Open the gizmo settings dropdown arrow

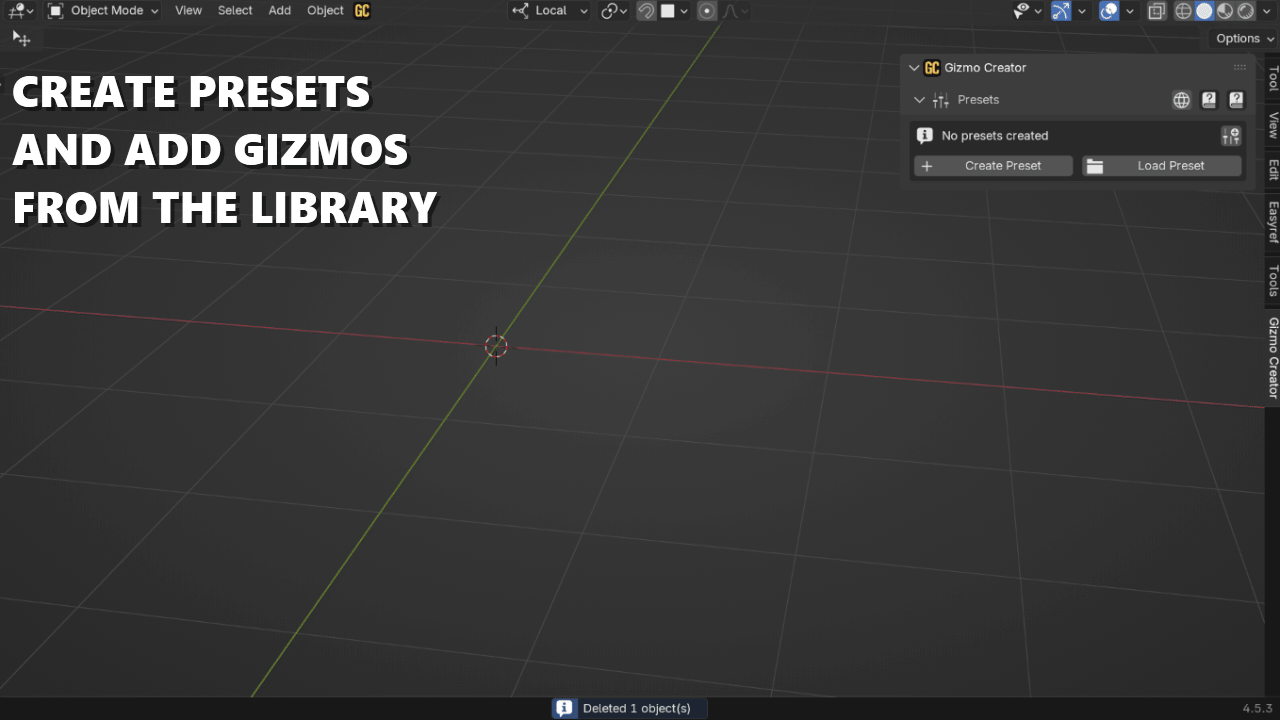point(1081,11)
